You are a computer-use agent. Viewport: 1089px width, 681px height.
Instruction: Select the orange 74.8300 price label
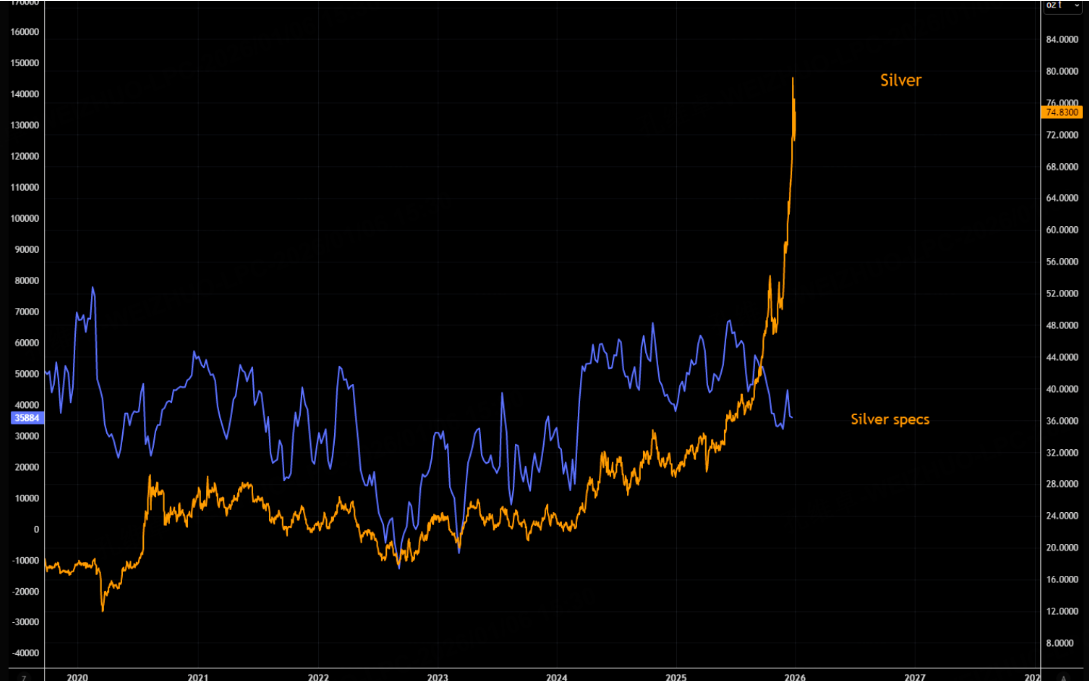(x=1062, y=112)
